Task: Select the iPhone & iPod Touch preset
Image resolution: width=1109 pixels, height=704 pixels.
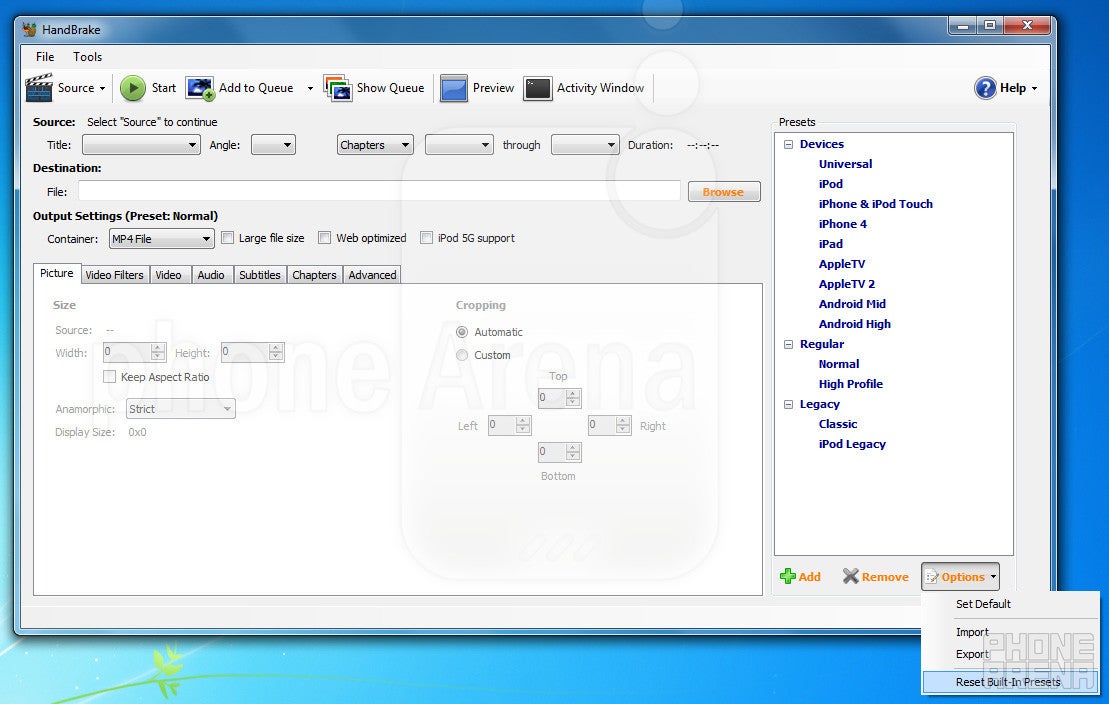Action: tap(876, 204)
